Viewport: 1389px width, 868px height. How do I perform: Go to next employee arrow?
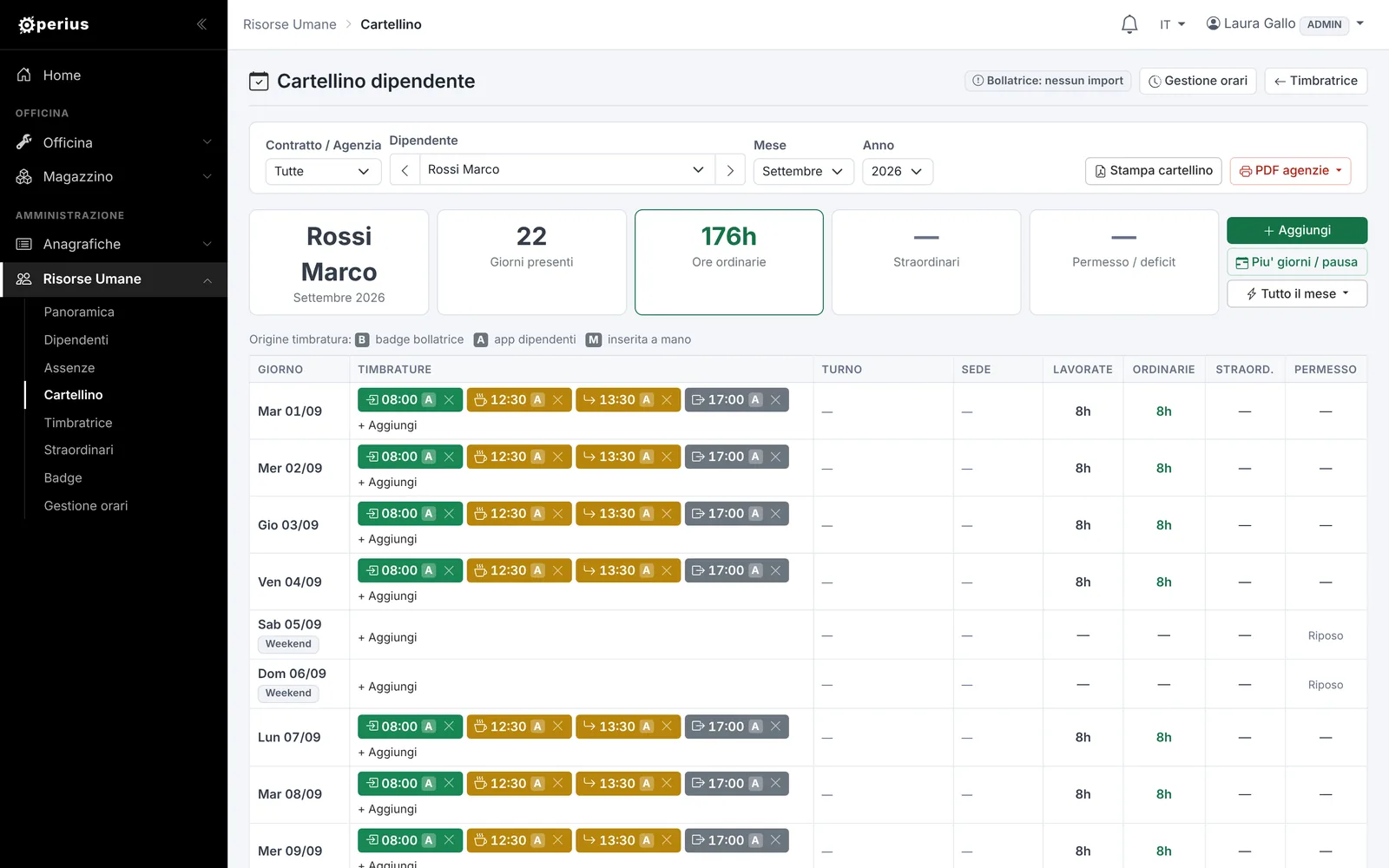coord(730,170)
